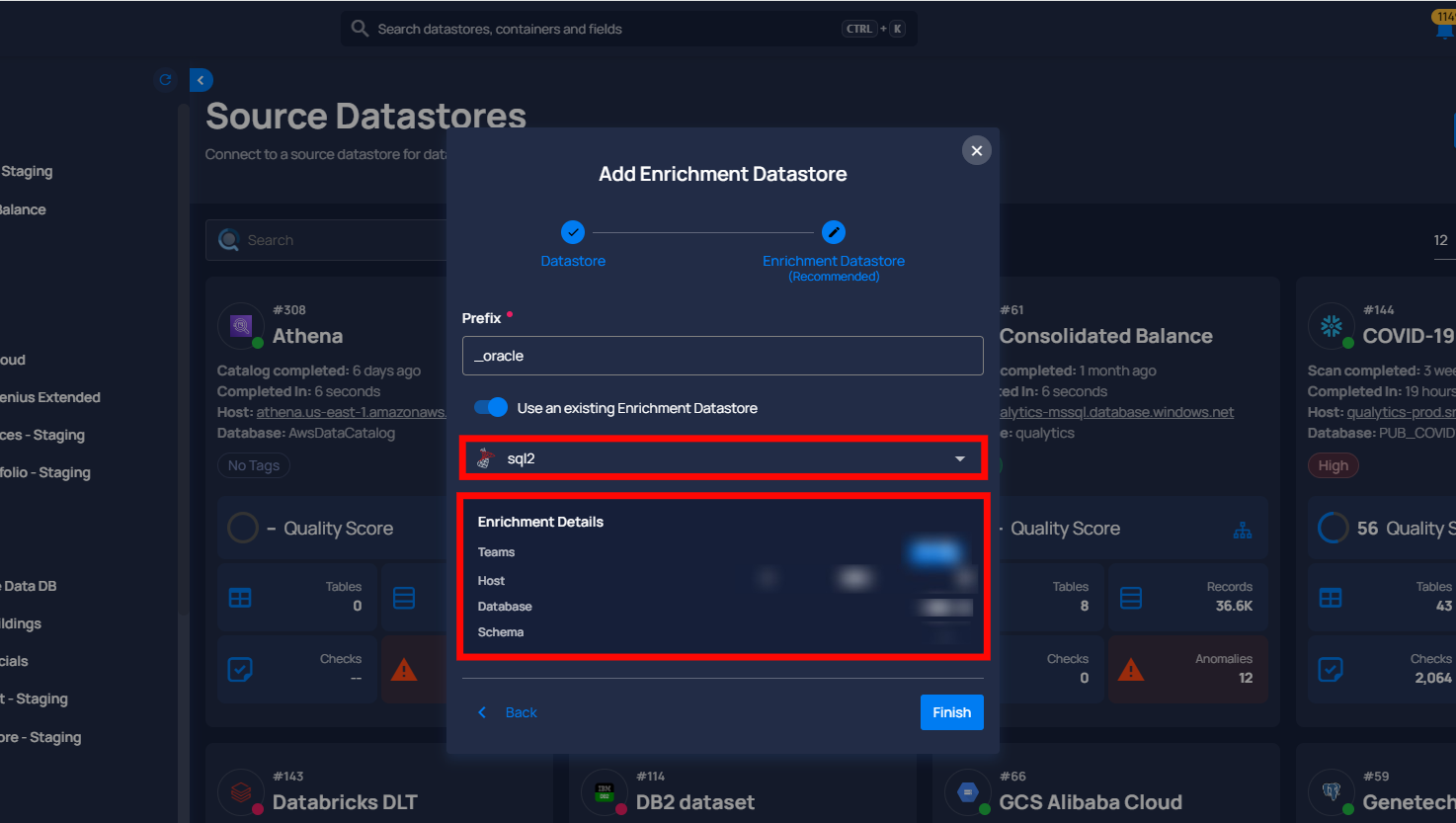The width and height of the screenshot is (1456, 823).
Task: Open page size dropdown showing 12
Action: pyautogui.click(x=1442, y=240)
